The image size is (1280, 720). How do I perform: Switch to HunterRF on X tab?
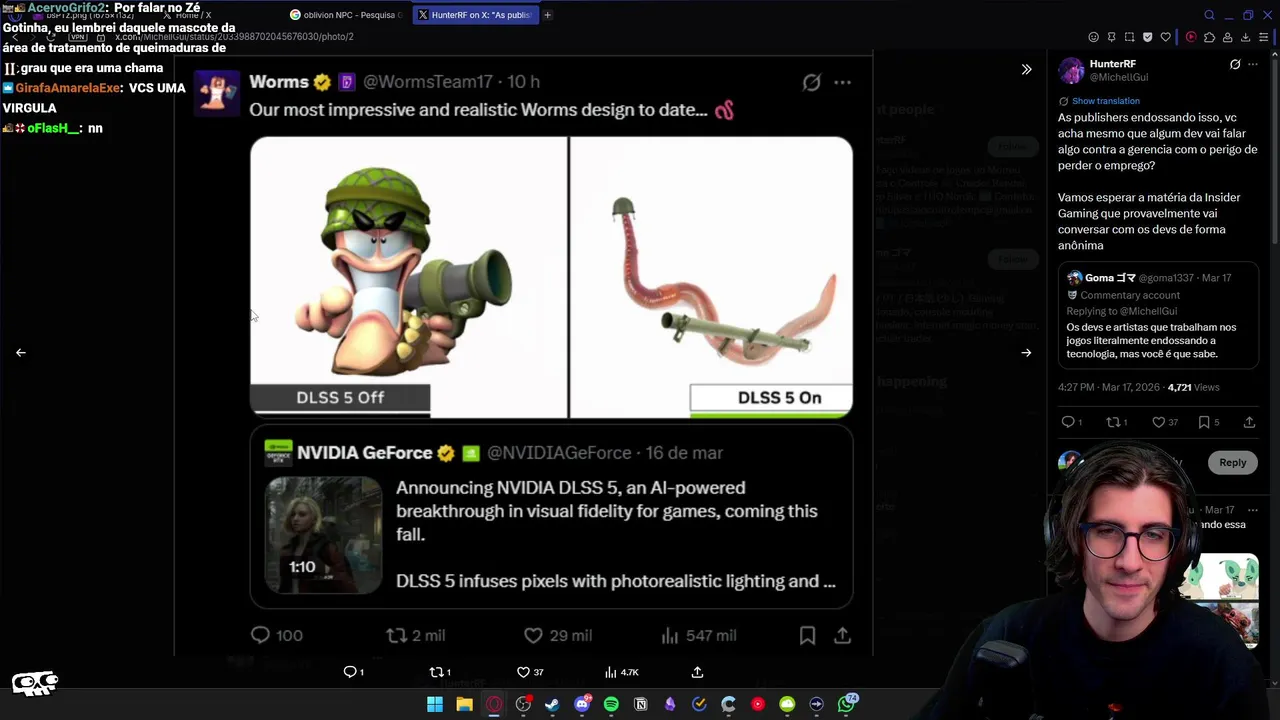475,15
